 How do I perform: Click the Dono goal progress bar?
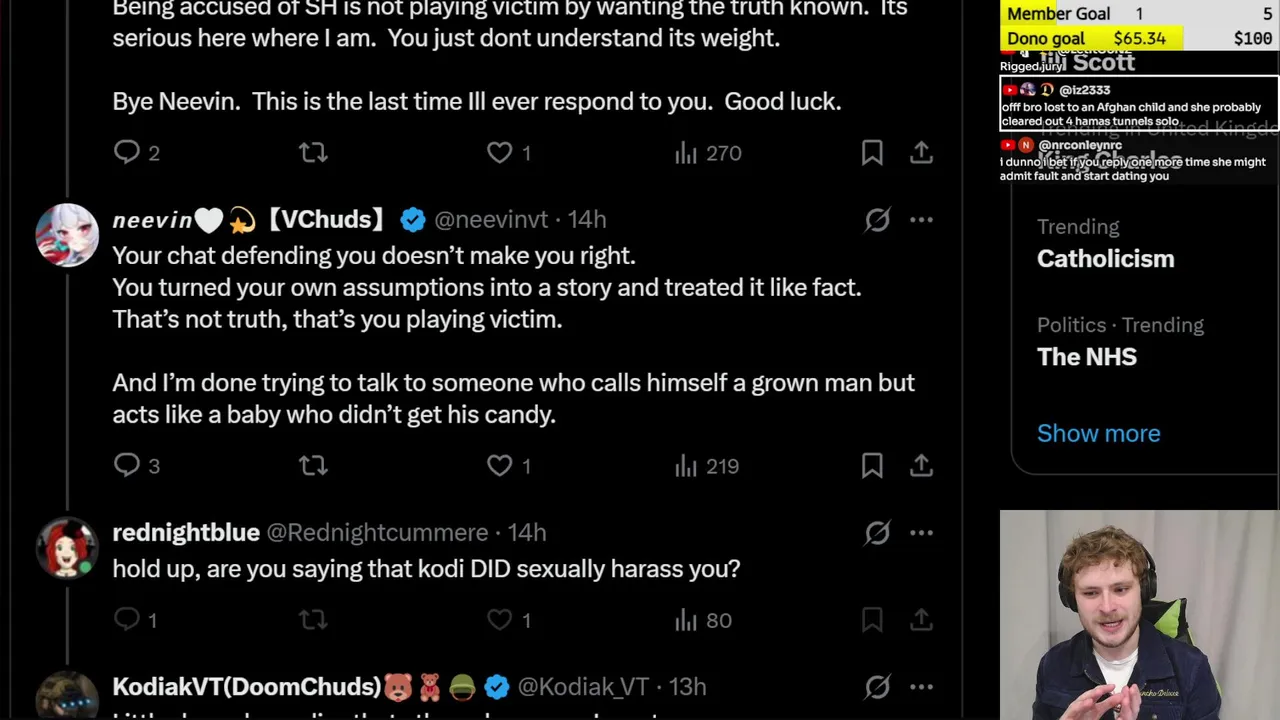pos(1139,38)
